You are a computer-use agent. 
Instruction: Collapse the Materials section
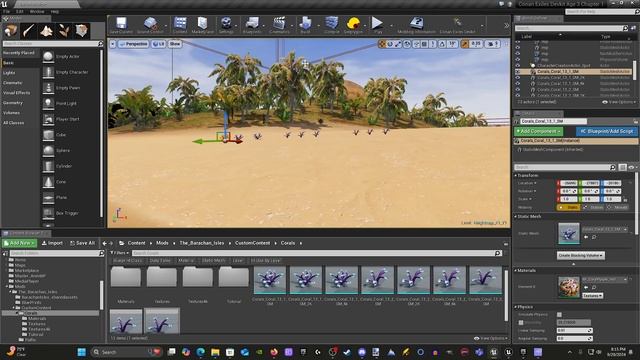click(x=516, y=270)
